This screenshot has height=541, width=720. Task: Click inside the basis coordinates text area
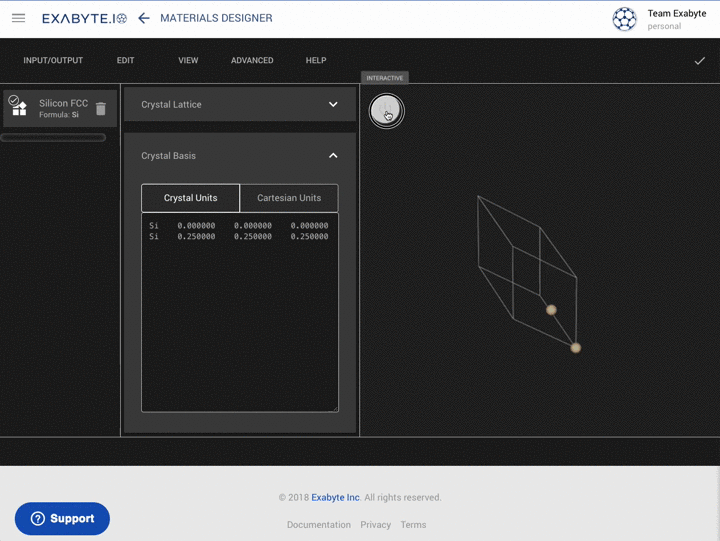[240, 320]
